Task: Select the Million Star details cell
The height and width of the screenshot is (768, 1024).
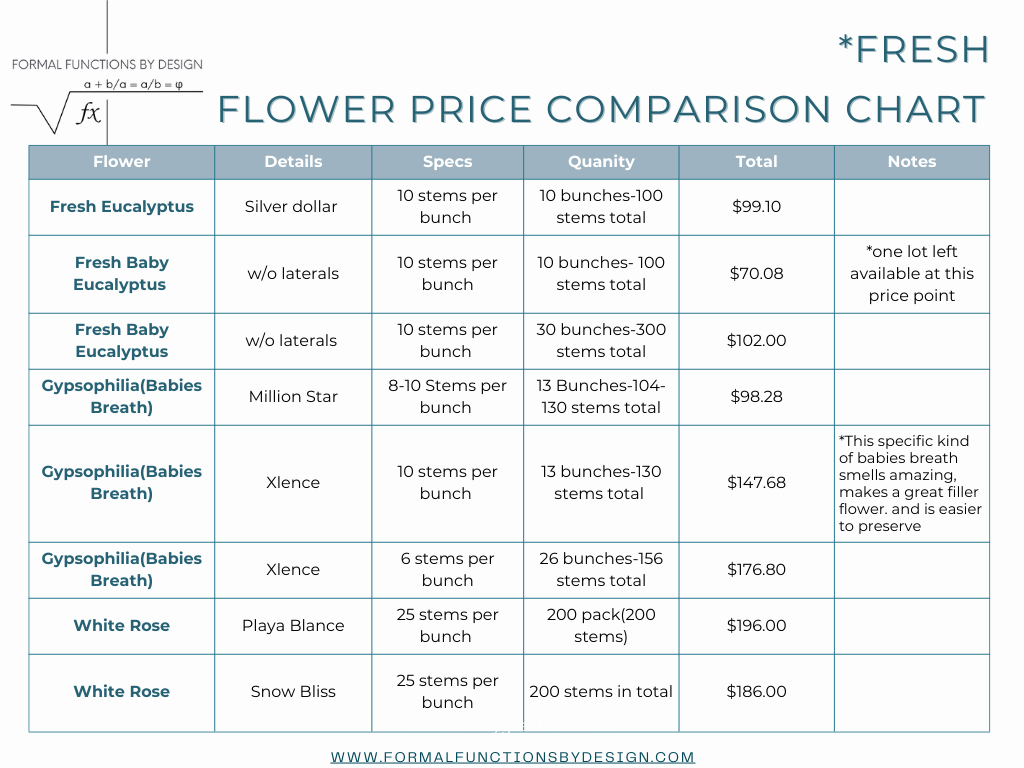Action: [293, 397]
